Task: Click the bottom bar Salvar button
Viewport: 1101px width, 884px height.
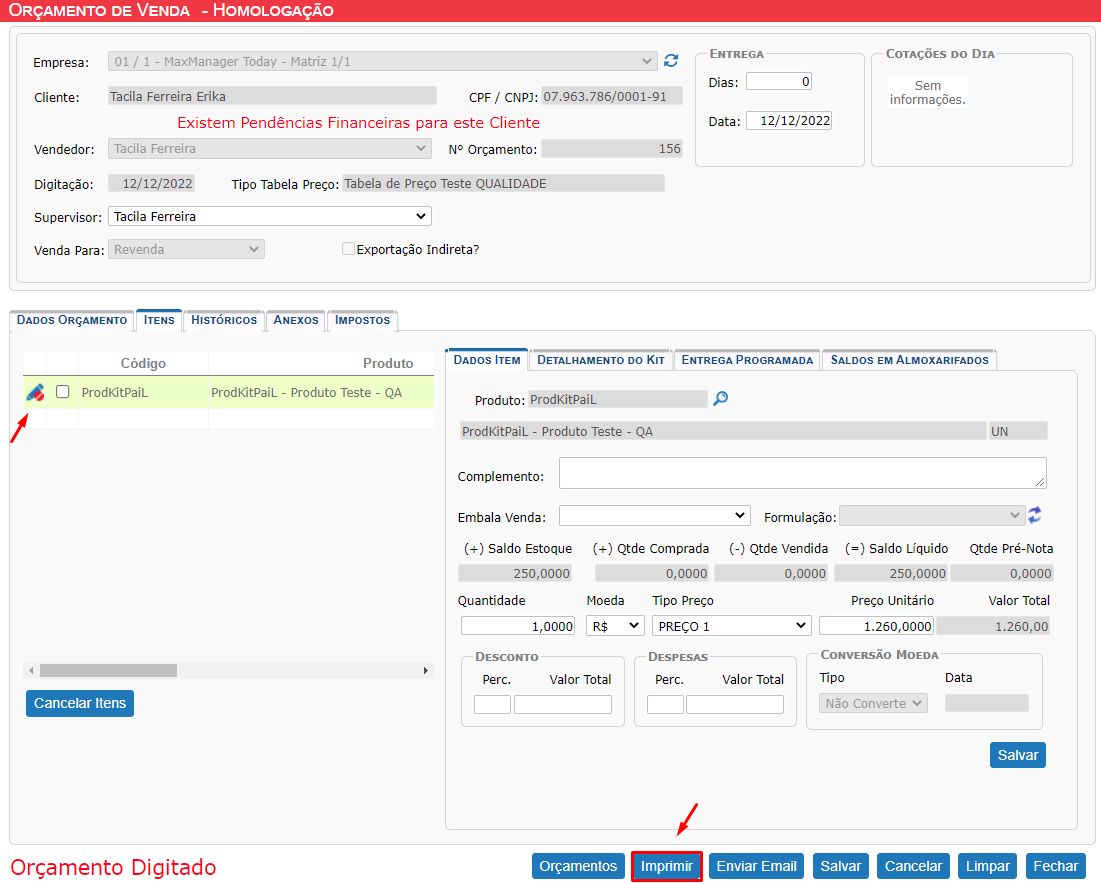Action: pos(840,866)
